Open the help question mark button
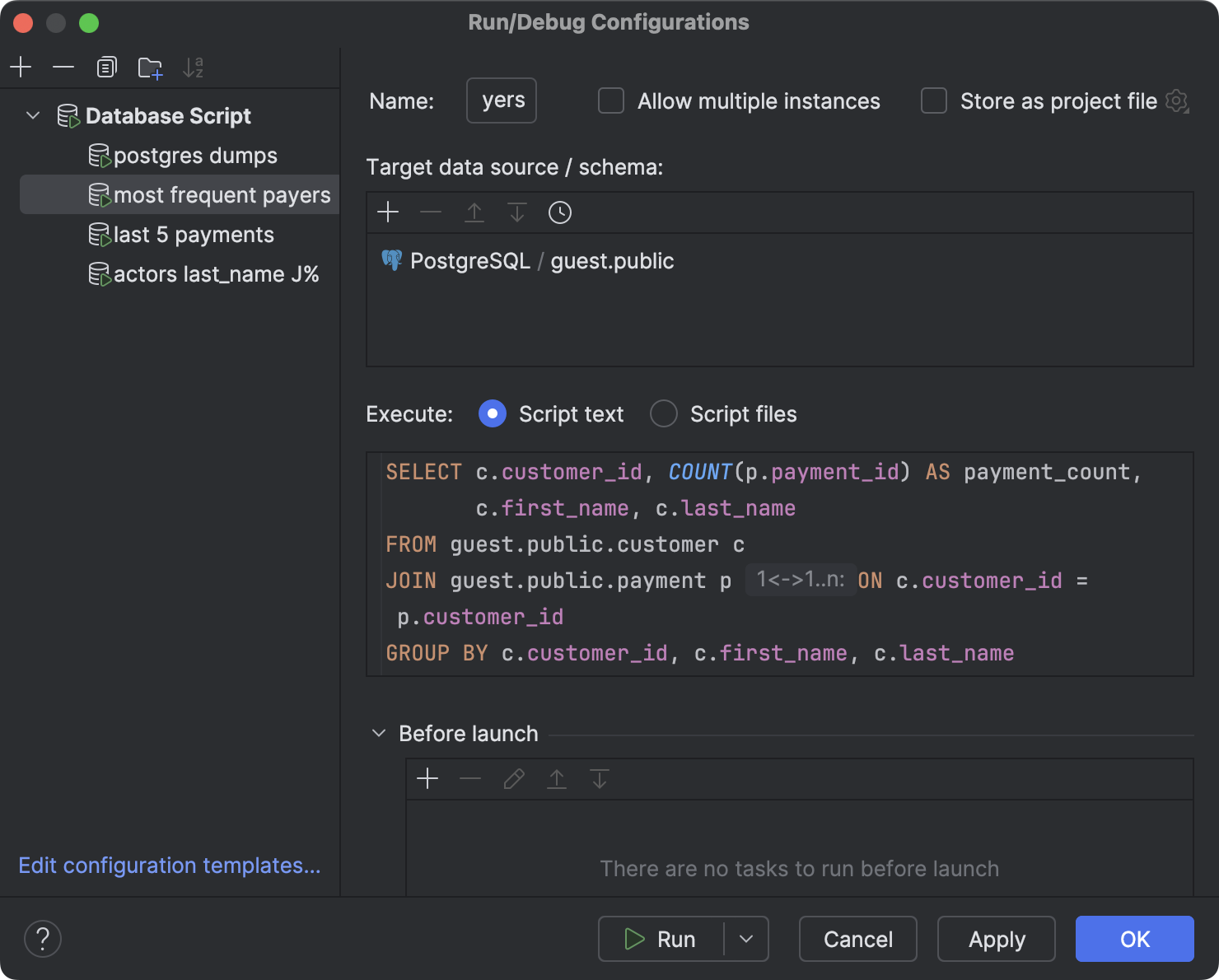 pyautogui.click(x=43, y=939)
